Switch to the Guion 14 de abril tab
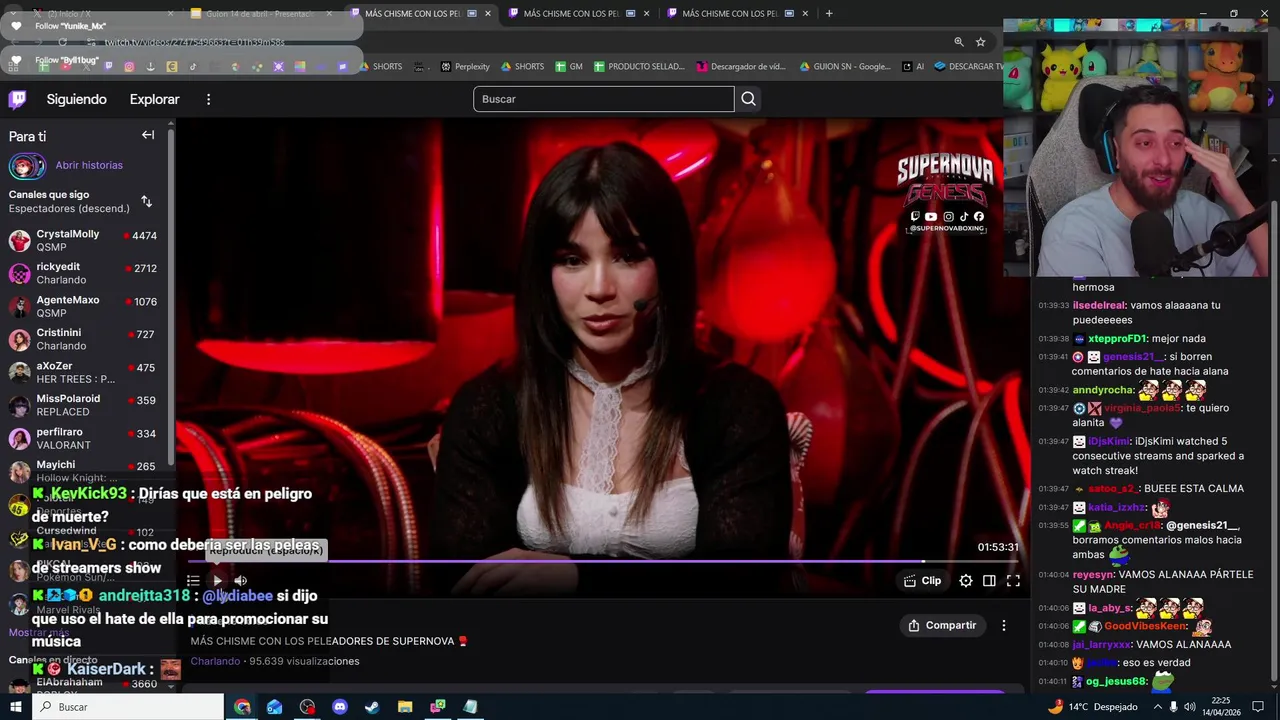Screen dimensions: 1280x720 pyautogui.click(x=262, y=14)
